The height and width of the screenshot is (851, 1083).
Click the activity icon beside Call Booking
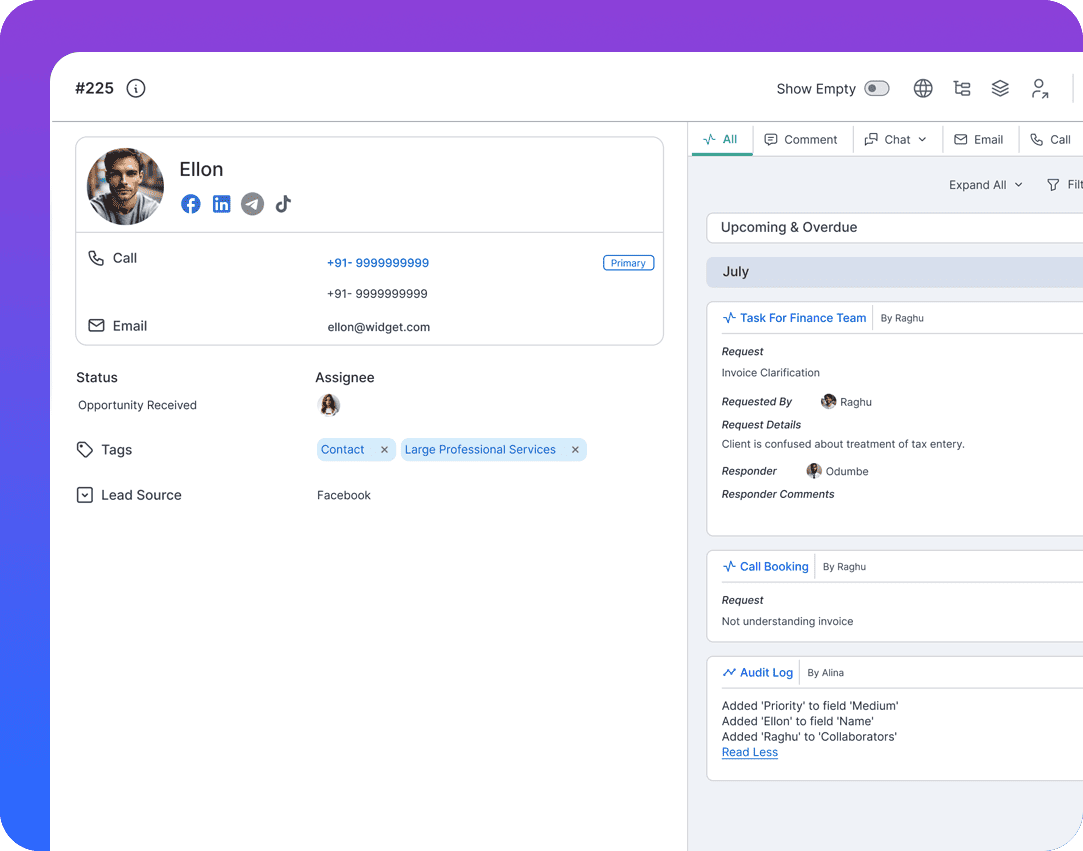pyautogui.click(x=729, y=566)
